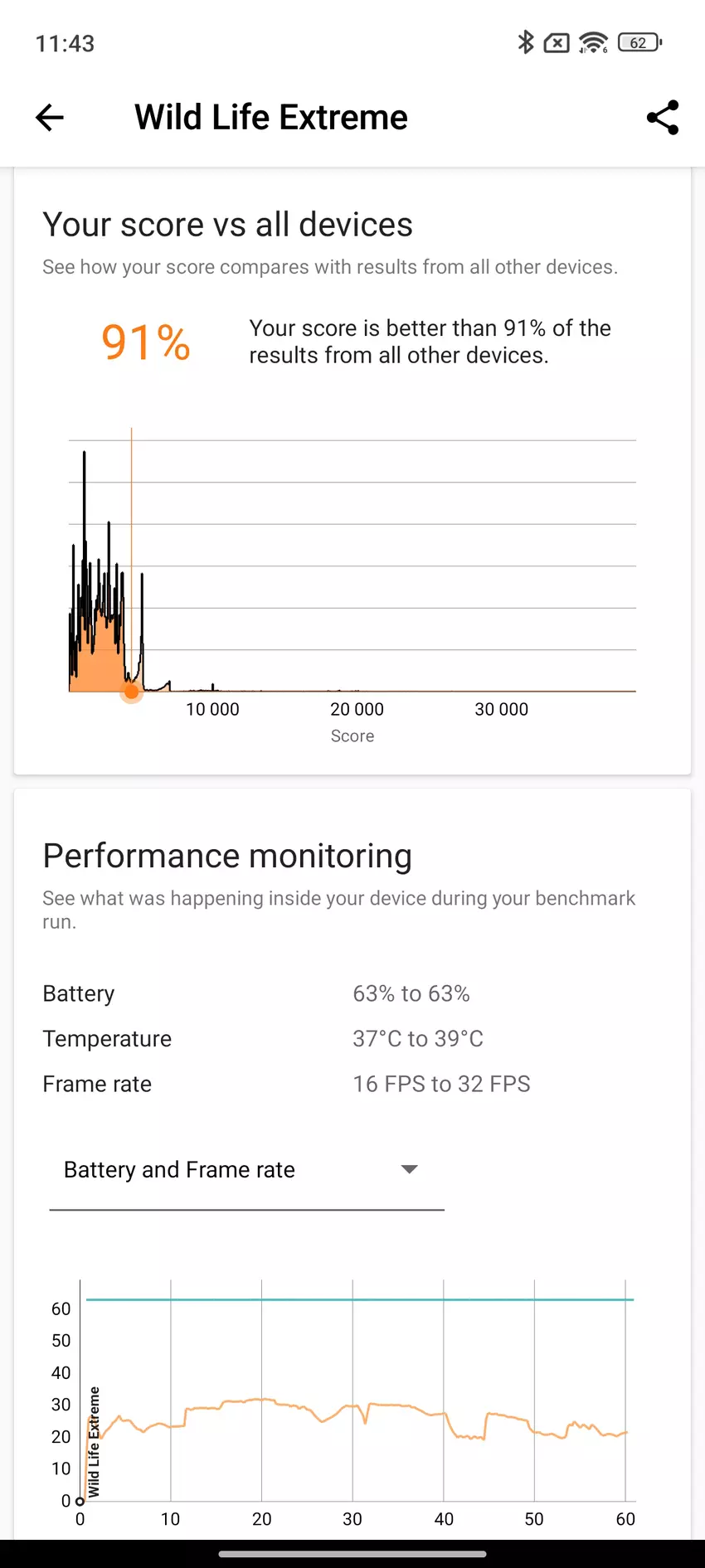Tap the orange score marker dot
Screen dimensions: 705x1568
(x=132, y=692)
